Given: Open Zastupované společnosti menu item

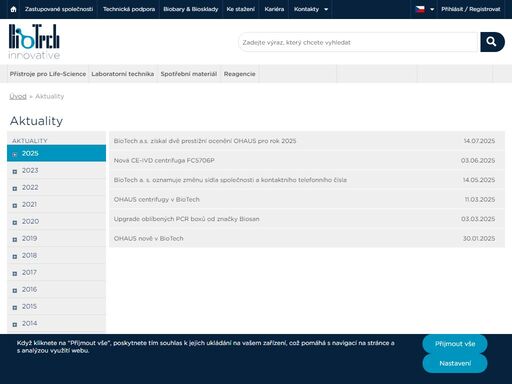Looking at the screenshot, I should point(59,9).
